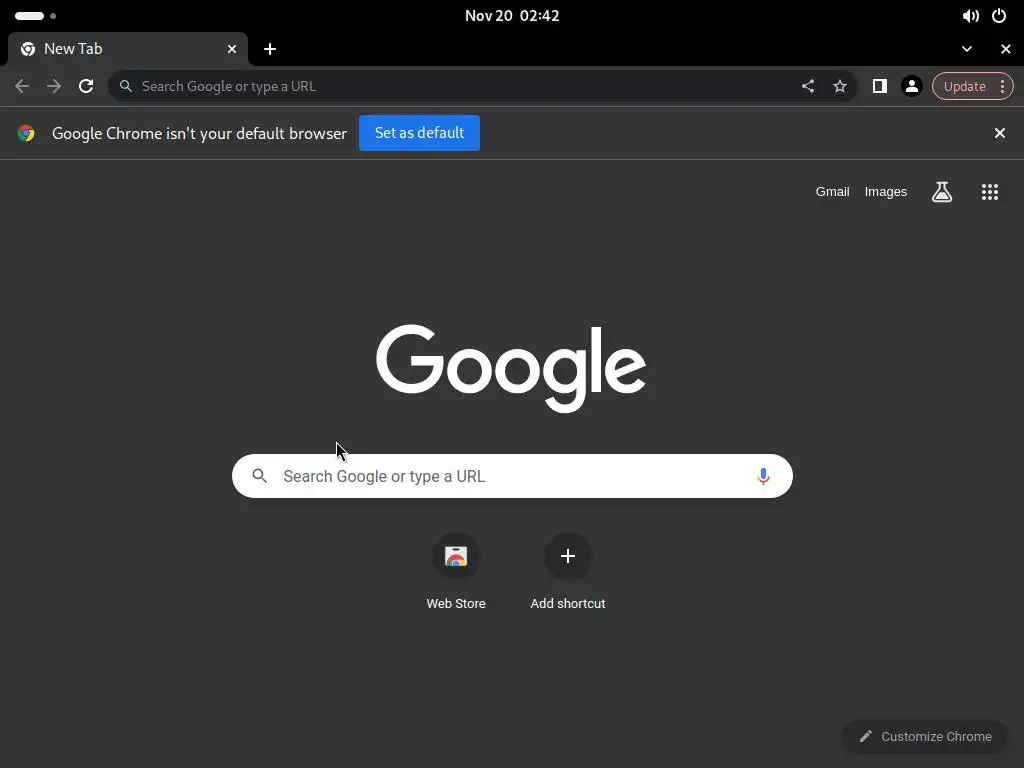Open the Google apps grid
Viewport: 1024px width, 768px height.
(990, 192)
